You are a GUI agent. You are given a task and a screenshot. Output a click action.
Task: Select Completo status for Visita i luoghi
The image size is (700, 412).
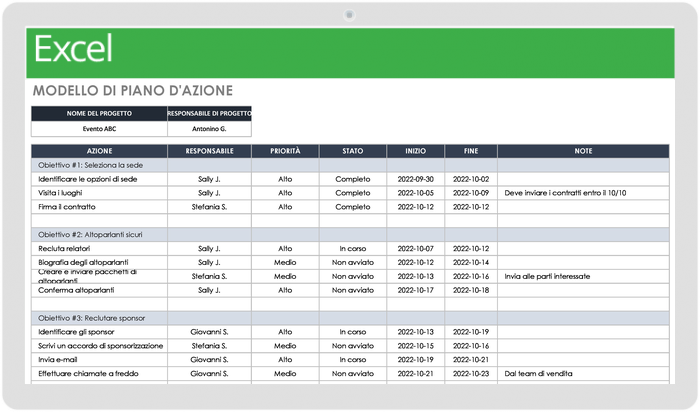[353, 193]
